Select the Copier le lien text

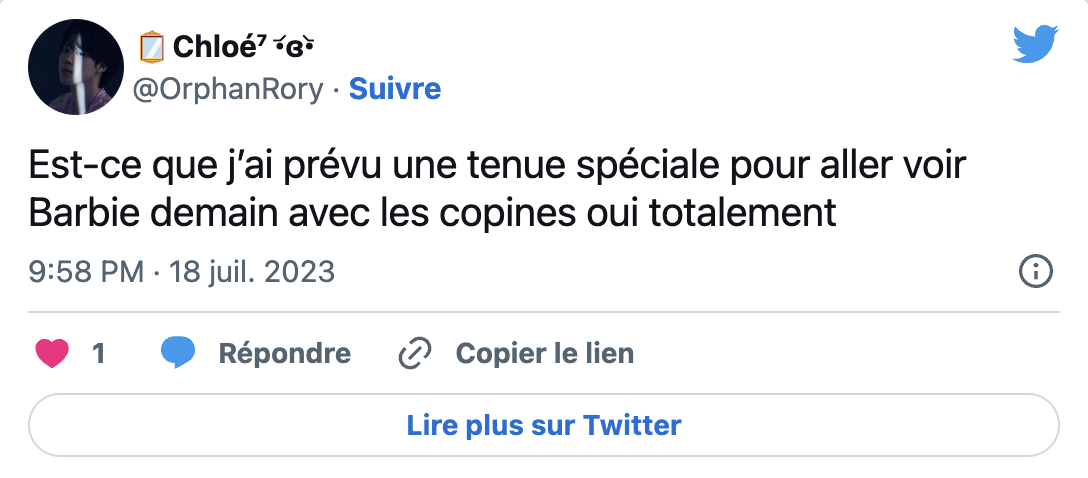[x=544, y=353]
